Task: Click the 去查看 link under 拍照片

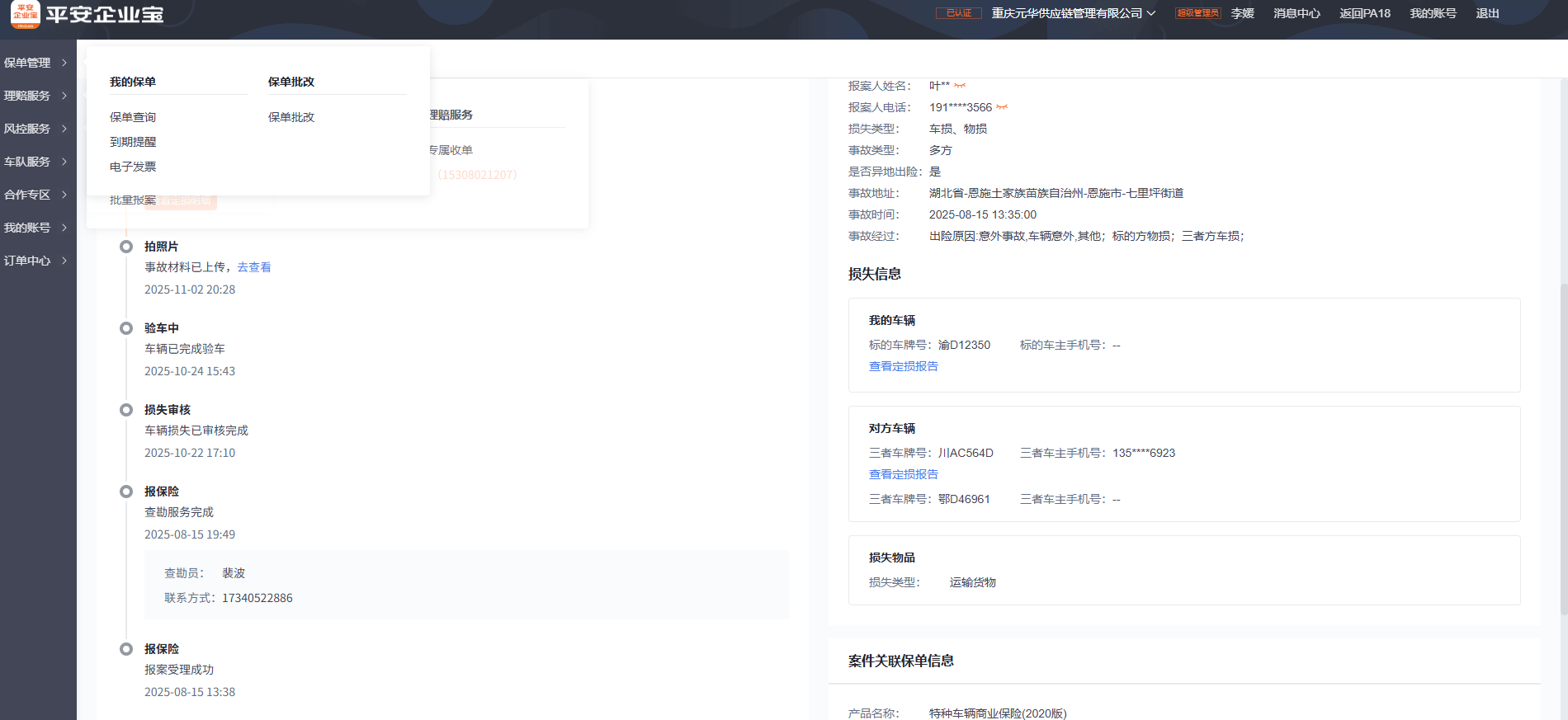Action: pyautogui.click(x=254, y=267)
